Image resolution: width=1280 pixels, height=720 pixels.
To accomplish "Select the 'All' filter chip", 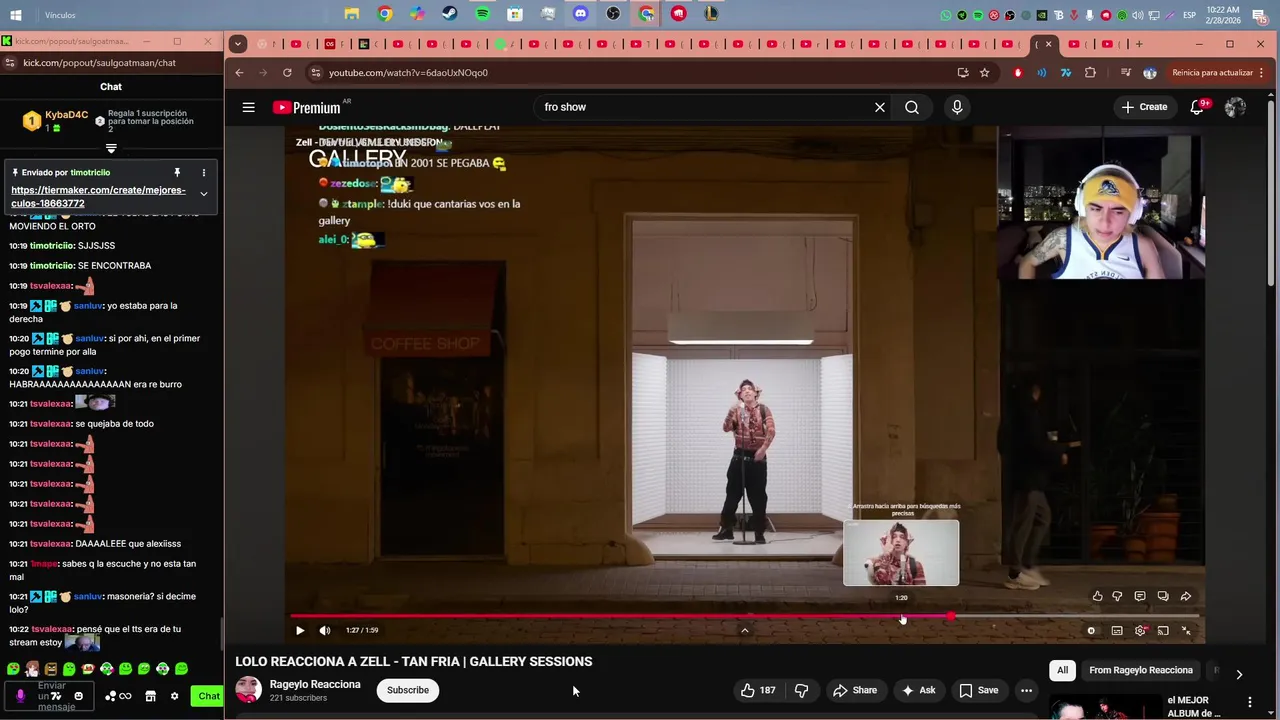I will pyautogui.click(x=1063, y=670).
